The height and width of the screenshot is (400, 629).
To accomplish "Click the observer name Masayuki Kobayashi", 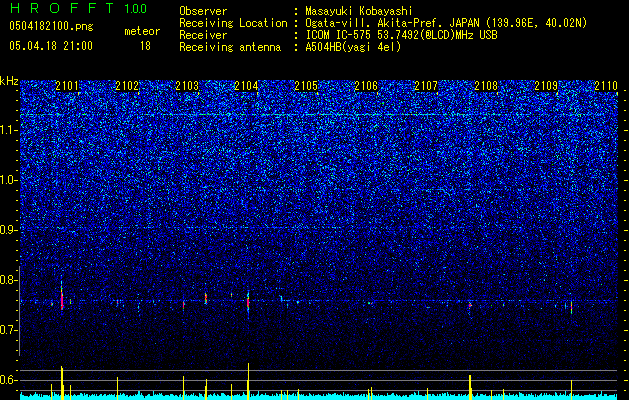I will pyautogui.click(x=359, y=12).
